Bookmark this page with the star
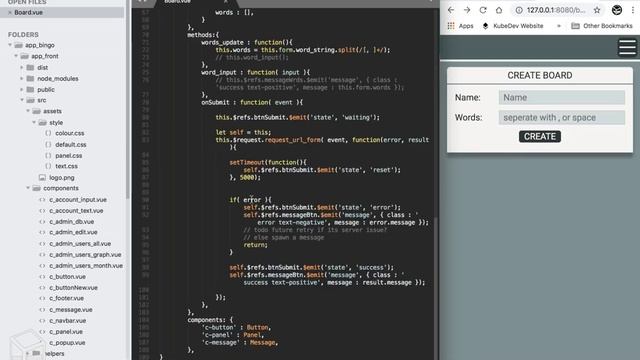The height and width of the screenshot is (360, 640). point(597,10)
